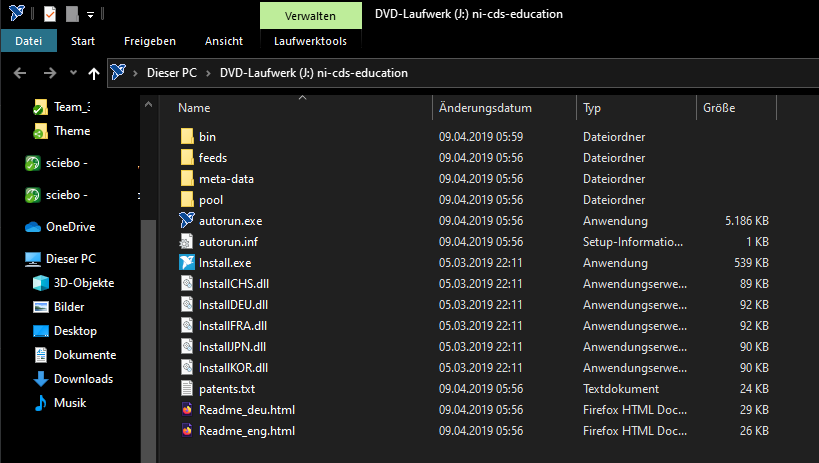Viewport: 819px width, 463px height.
Task: Click the Up arrow navigation button
Action: pyautogui.click(x=94, y=73)
